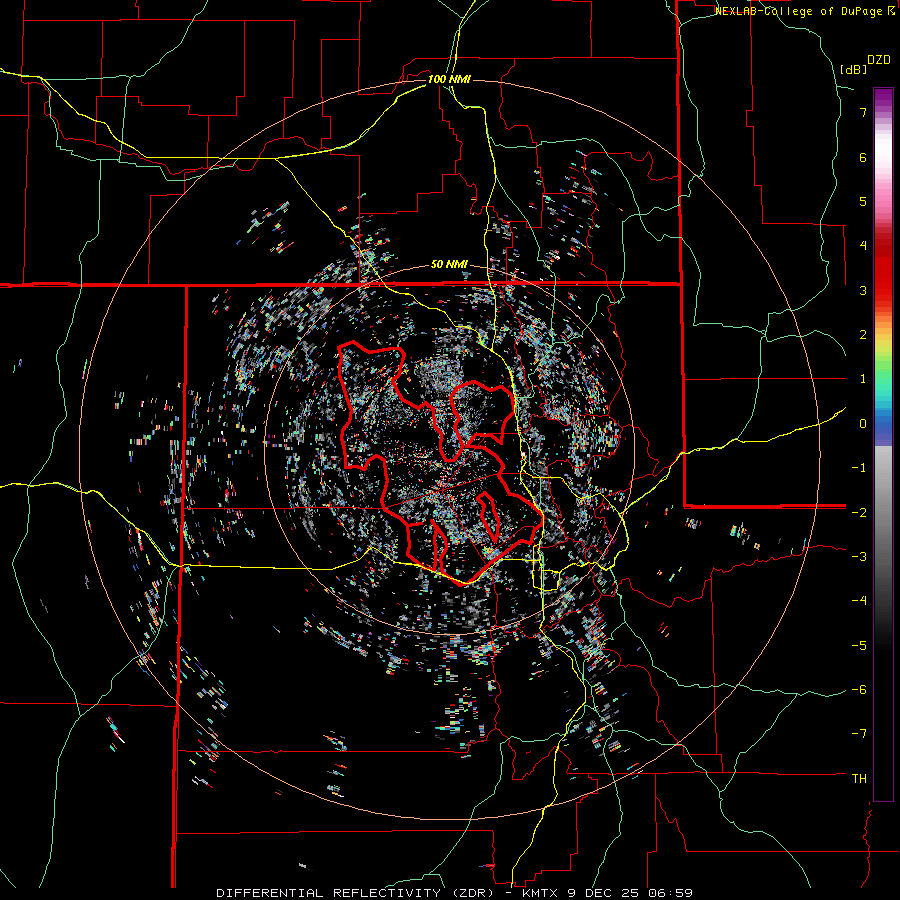Click the -4 value on the color scale
900x900 pixels.
[x=859, y=601]
